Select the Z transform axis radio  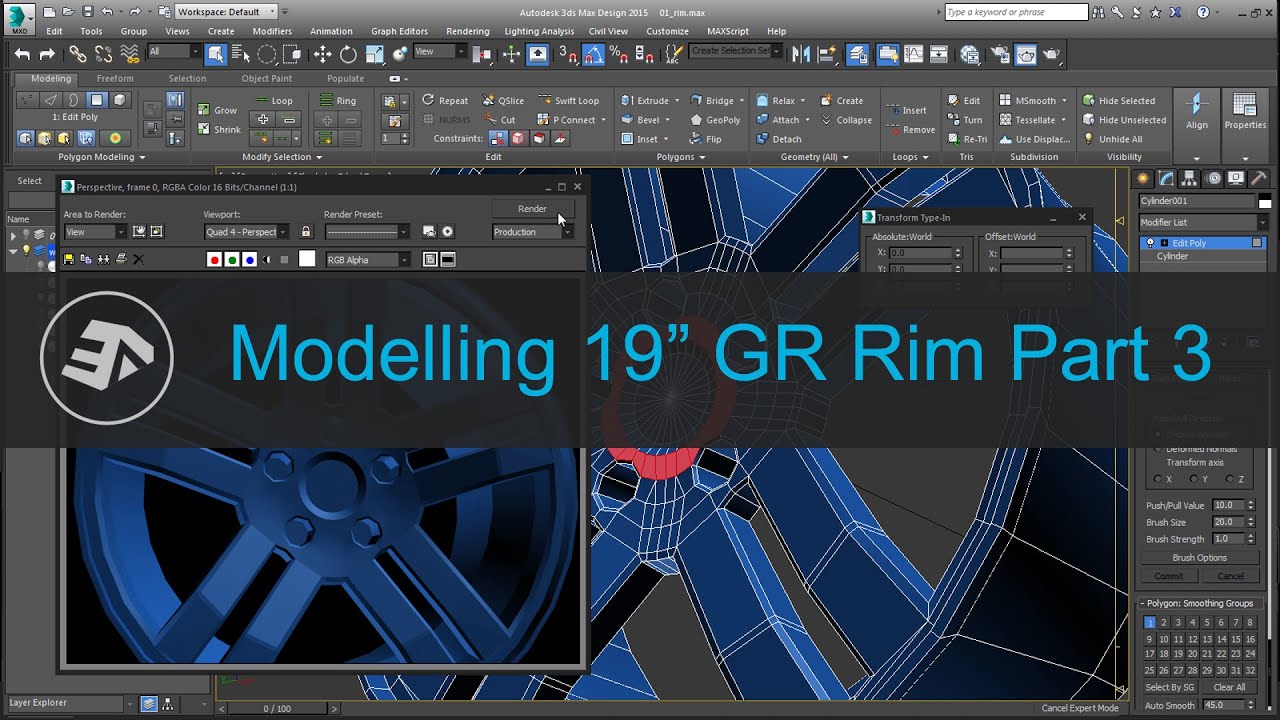pos(1229,479)
